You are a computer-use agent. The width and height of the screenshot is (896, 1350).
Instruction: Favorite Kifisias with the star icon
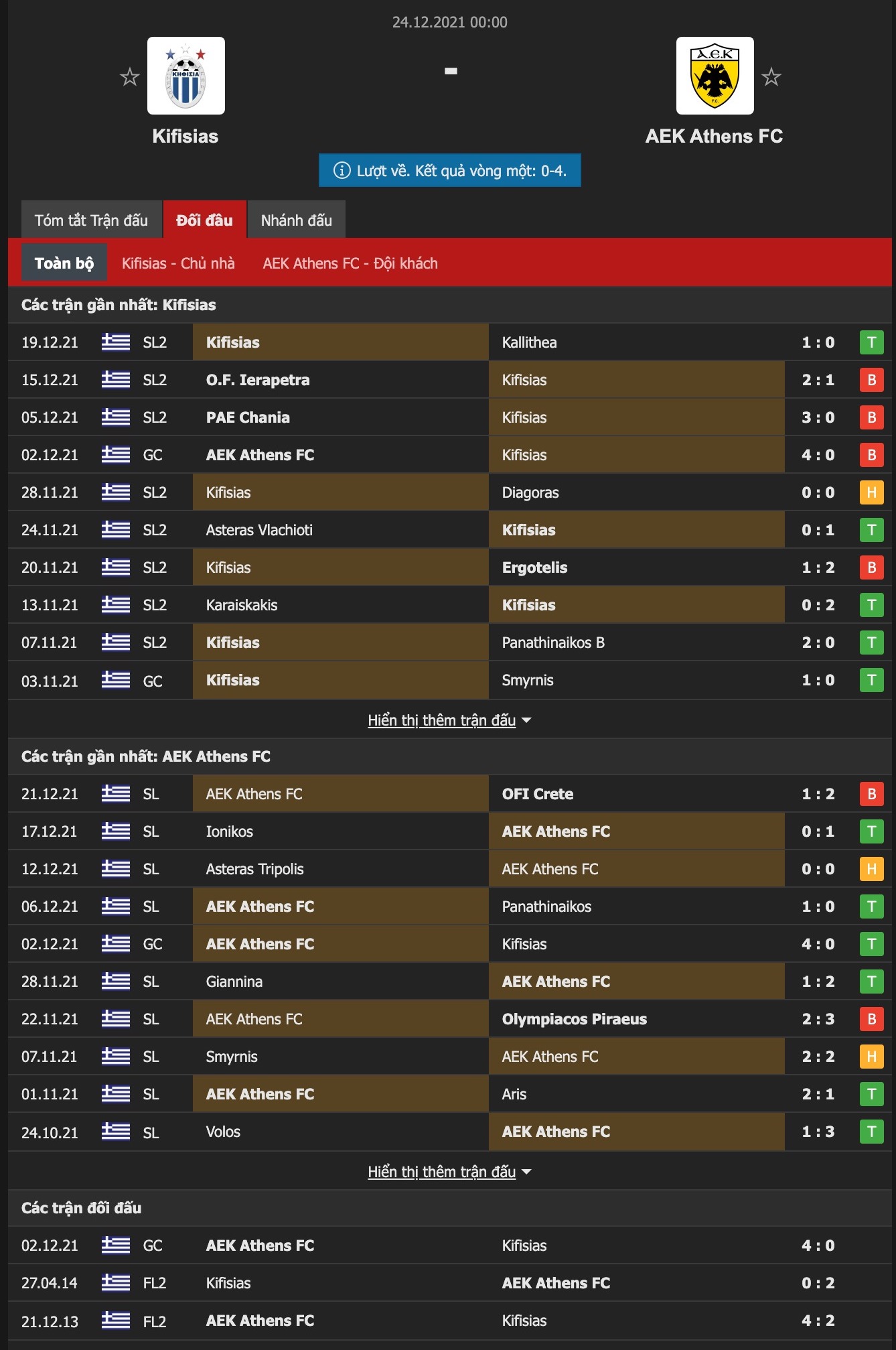130,77
